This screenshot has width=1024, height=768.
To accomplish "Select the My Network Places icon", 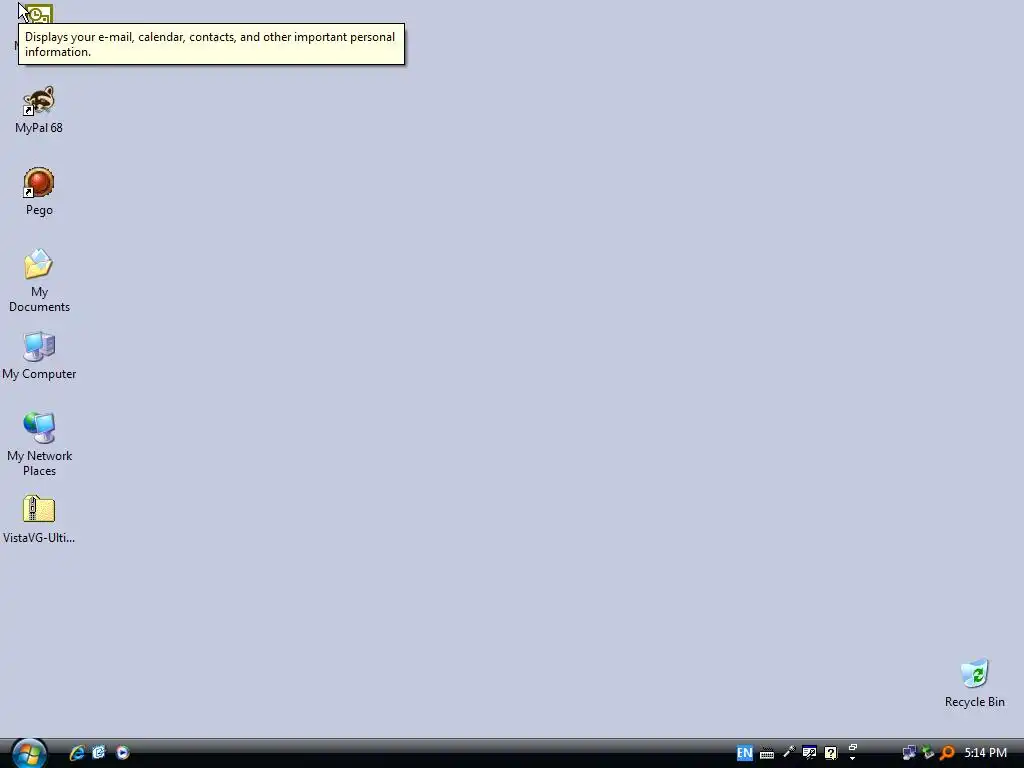I will point(39,428).
